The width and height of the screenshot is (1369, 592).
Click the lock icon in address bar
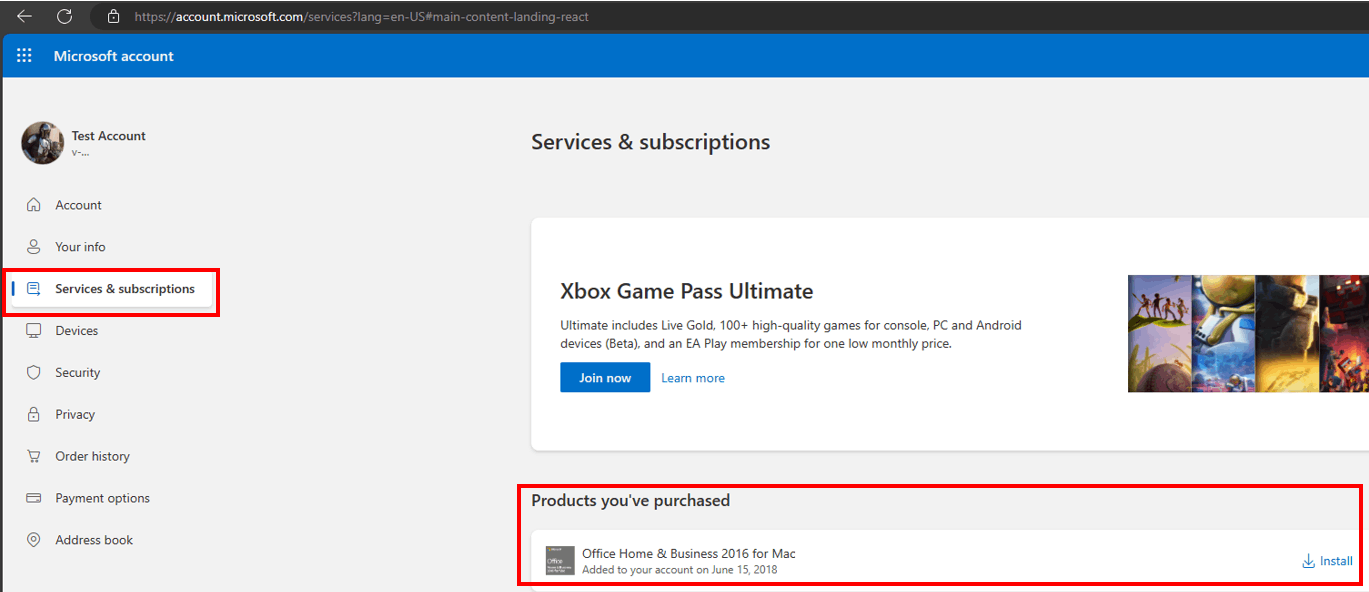point(113,16)
